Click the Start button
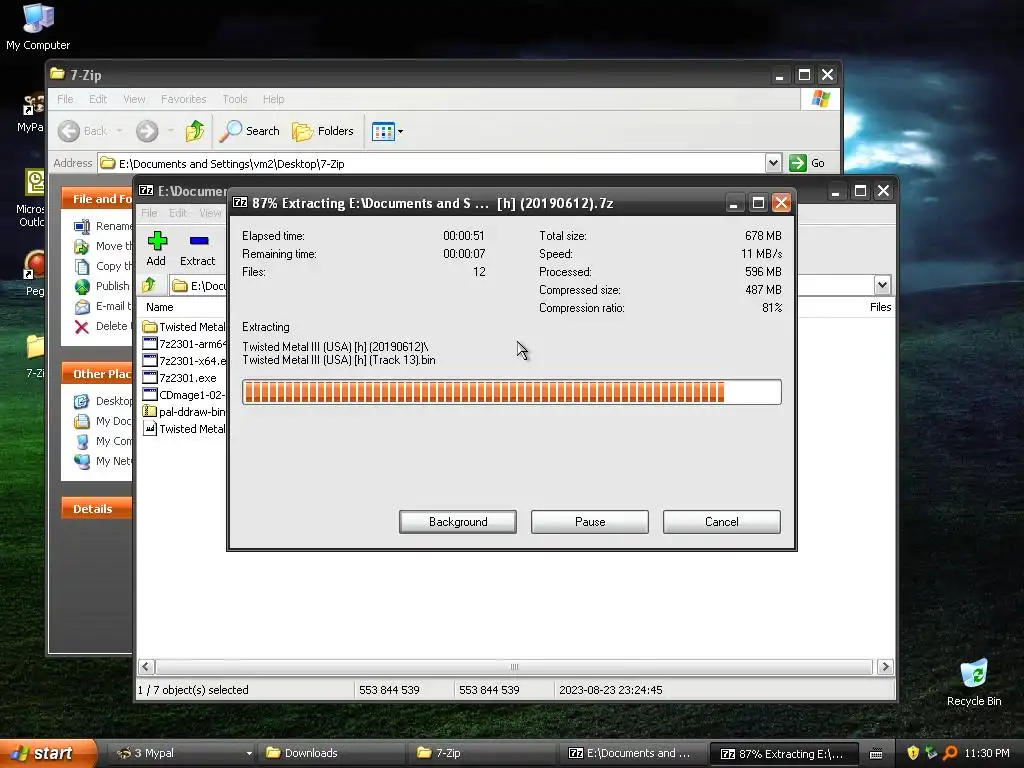This screenshot has width=1024, height=768. [49, 753]
